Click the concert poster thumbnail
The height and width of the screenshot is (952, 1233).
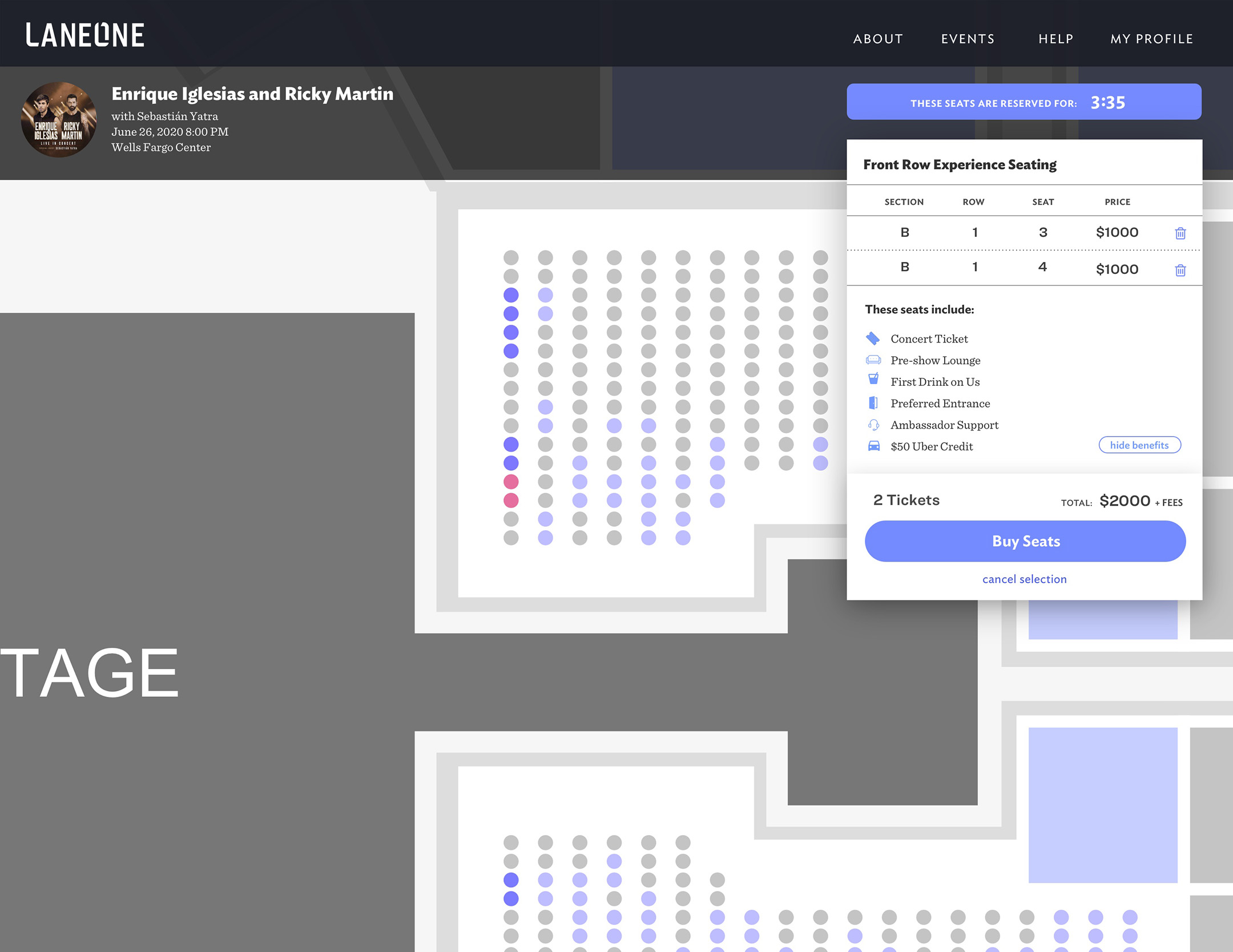tap(59, 120)
